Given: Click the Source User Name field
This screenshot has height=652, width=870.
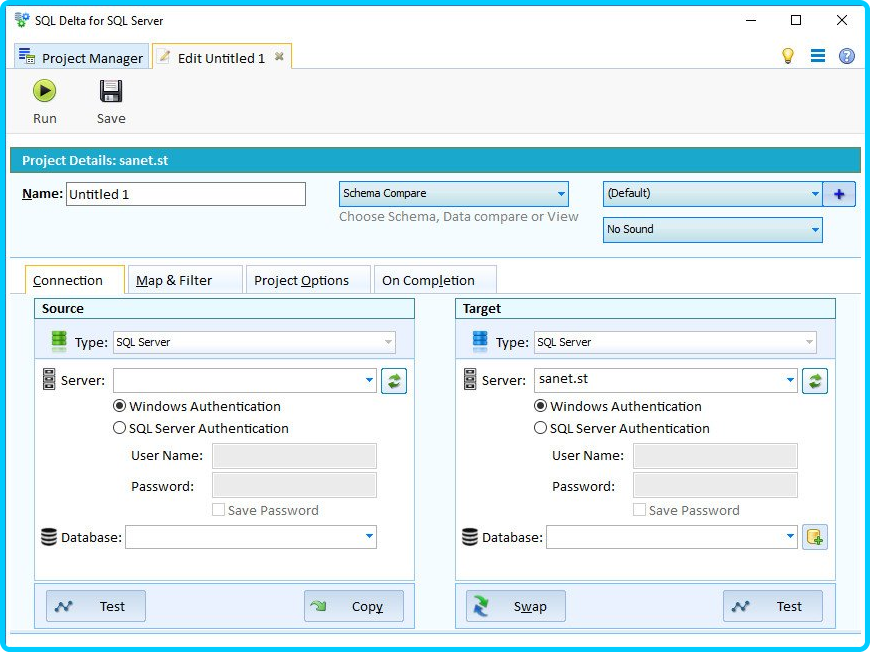Looking at the screenshot, I should click(x=294, y=456).
